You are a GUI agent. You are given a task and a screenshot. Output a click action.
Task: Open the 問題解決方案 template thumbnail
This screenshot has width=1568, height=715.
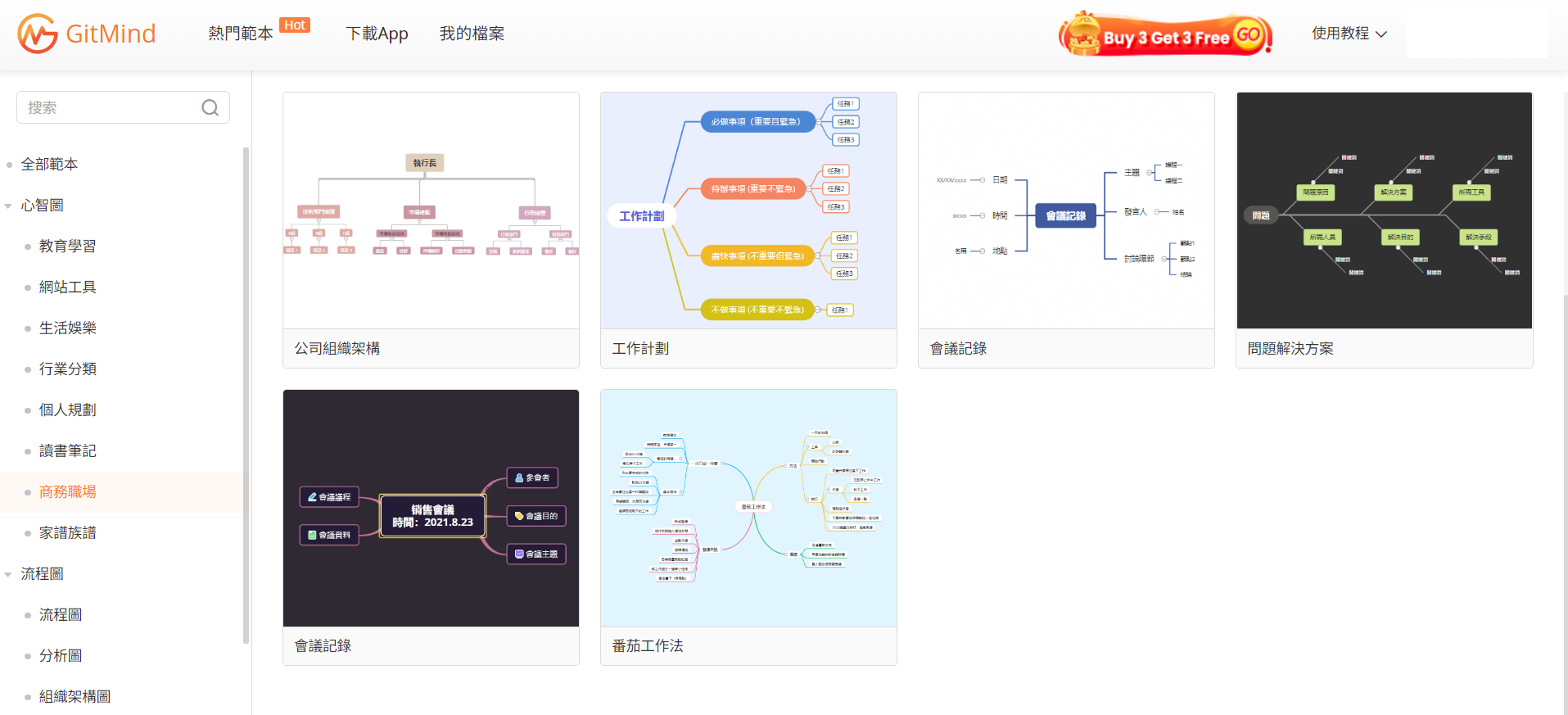coord(1384,210)
